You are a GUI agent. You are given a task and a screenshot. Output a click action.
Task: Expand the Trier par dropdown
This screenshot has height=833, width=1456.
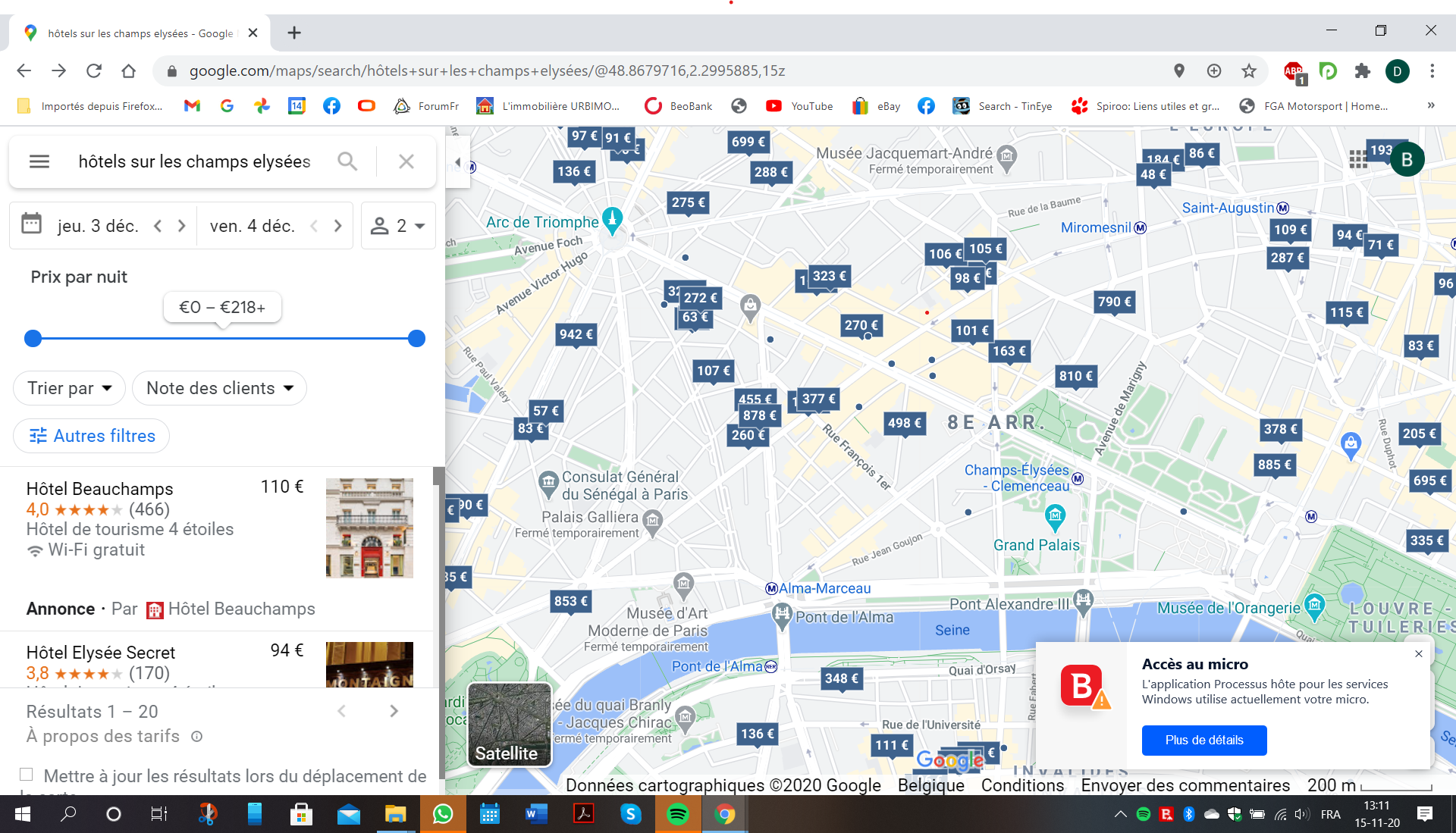point(69,388)
